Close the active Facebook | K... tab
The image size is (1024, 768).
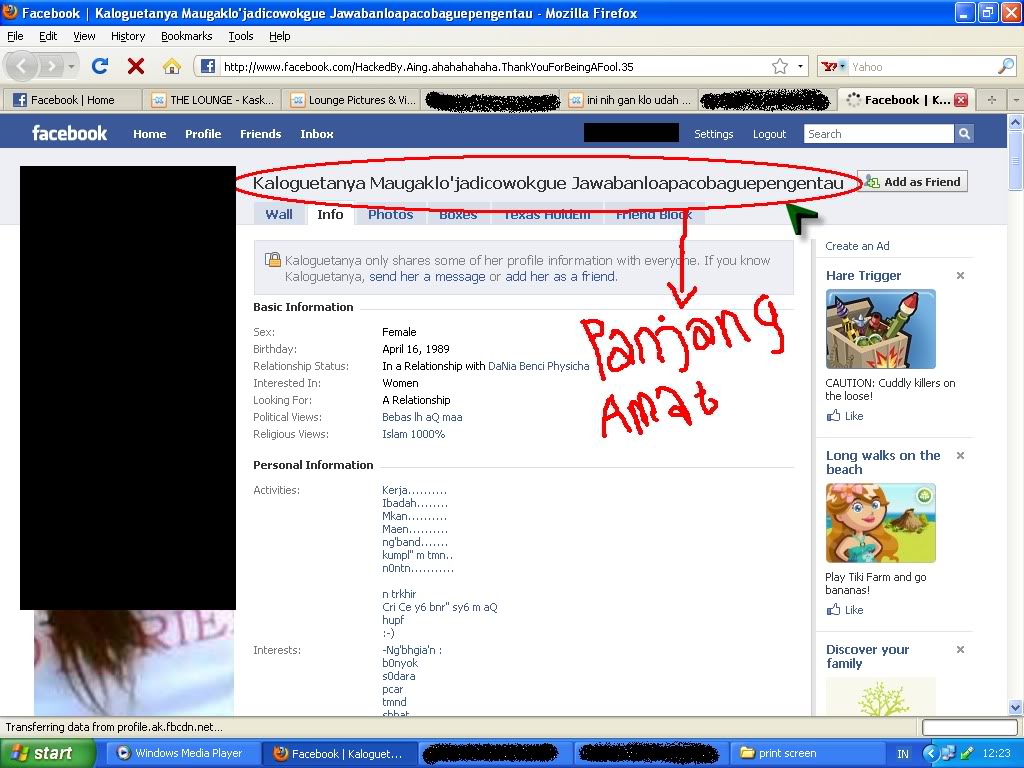click(x=961, y=100)
